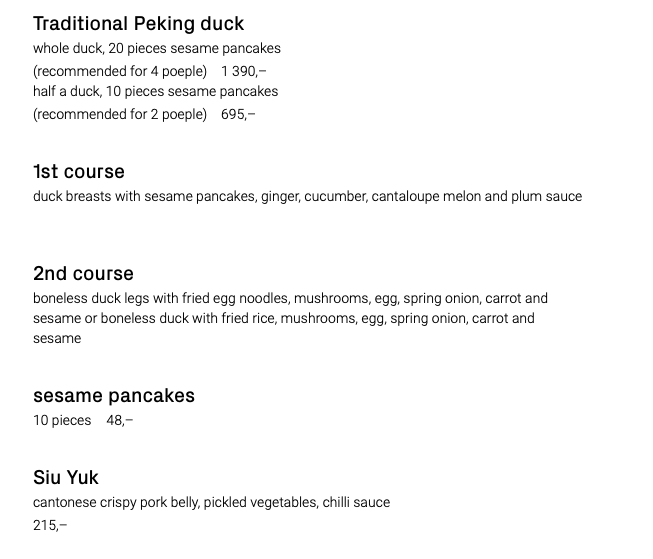Click the words cantaloupe melon and plum sauce
653x559 pixels.
coord(477,196)
